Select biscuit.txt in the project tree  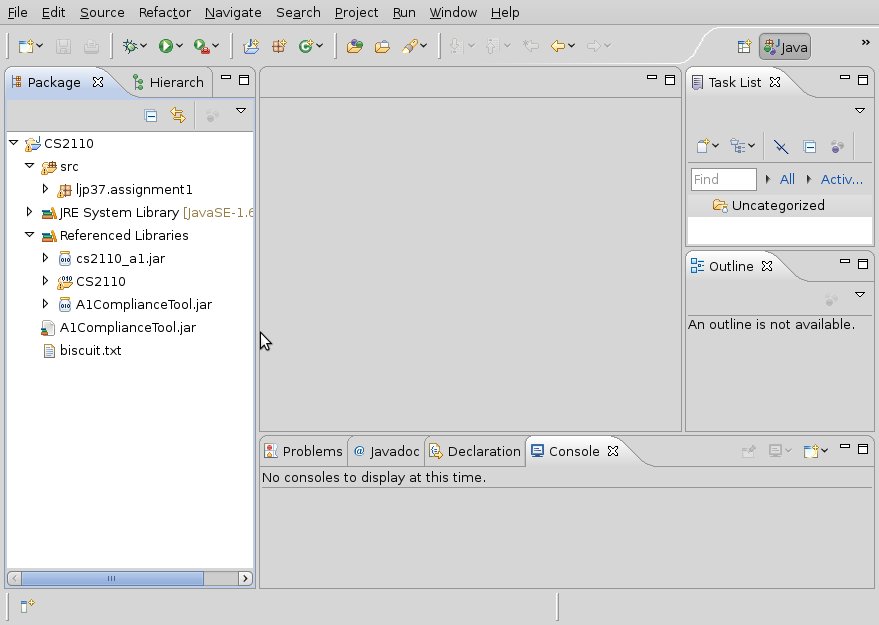point(90,351)
